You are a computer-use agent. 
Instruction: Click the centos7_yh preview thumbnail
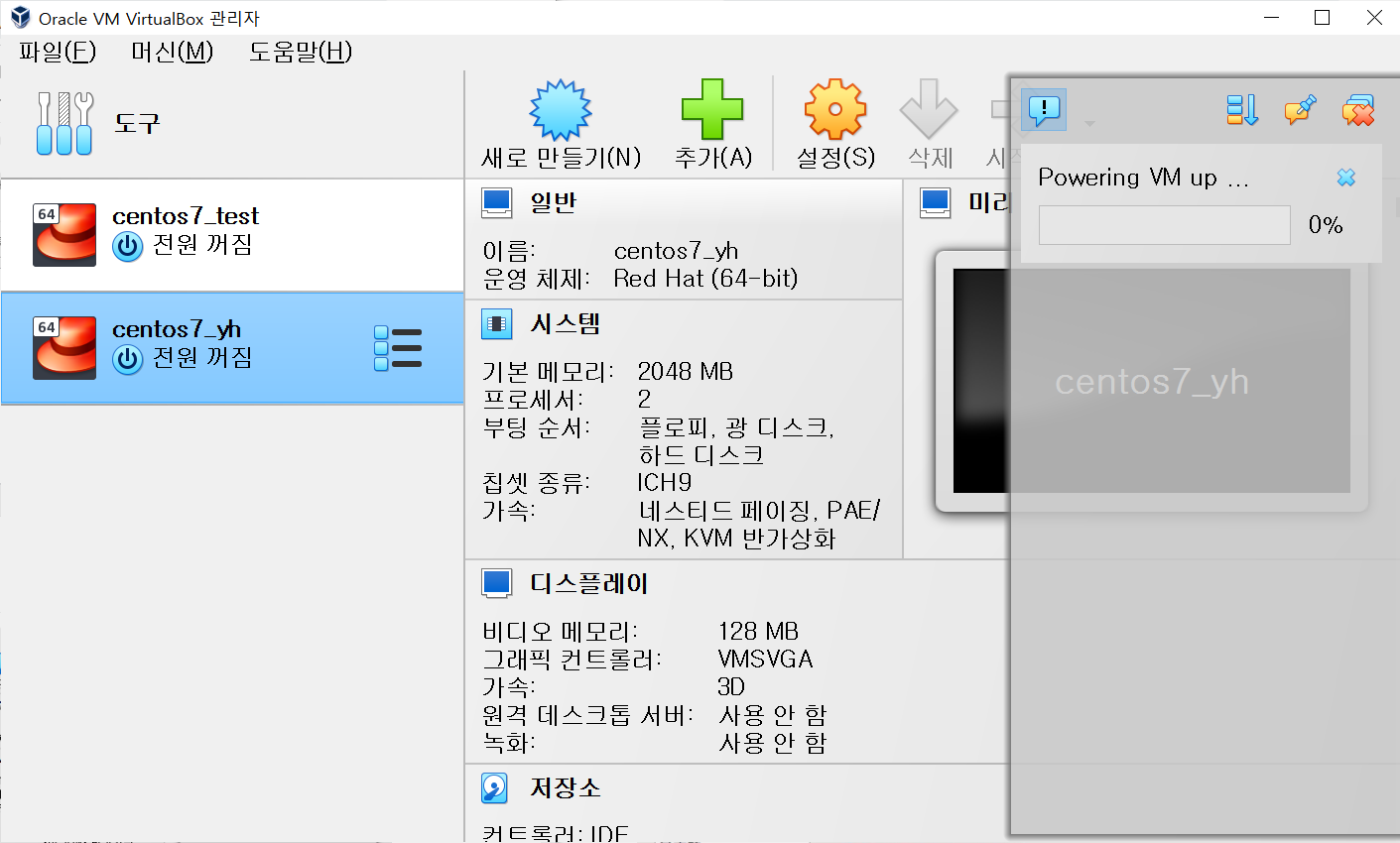1151,381
